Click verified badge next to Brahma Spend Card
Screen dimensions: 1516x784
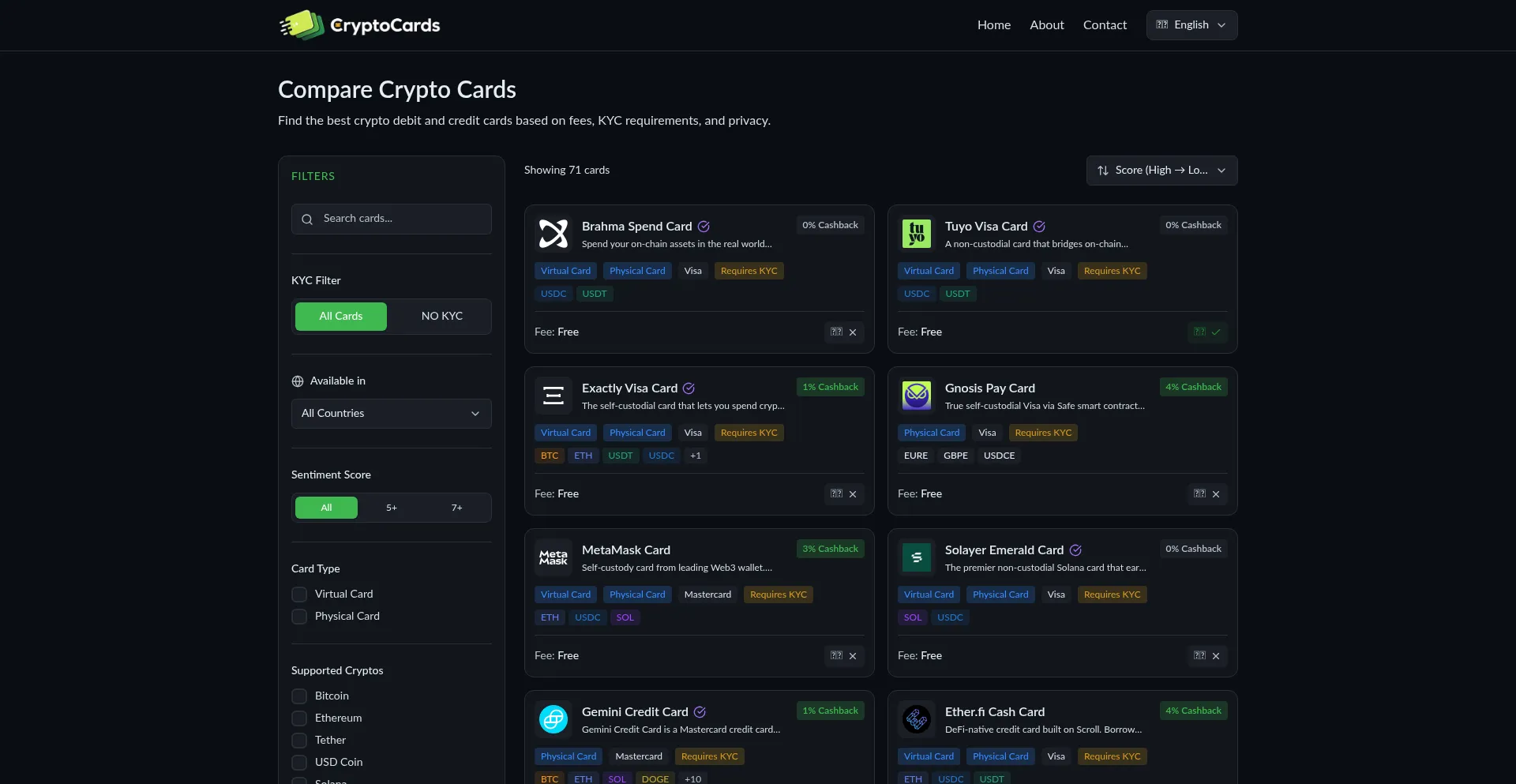click(704, 227)
